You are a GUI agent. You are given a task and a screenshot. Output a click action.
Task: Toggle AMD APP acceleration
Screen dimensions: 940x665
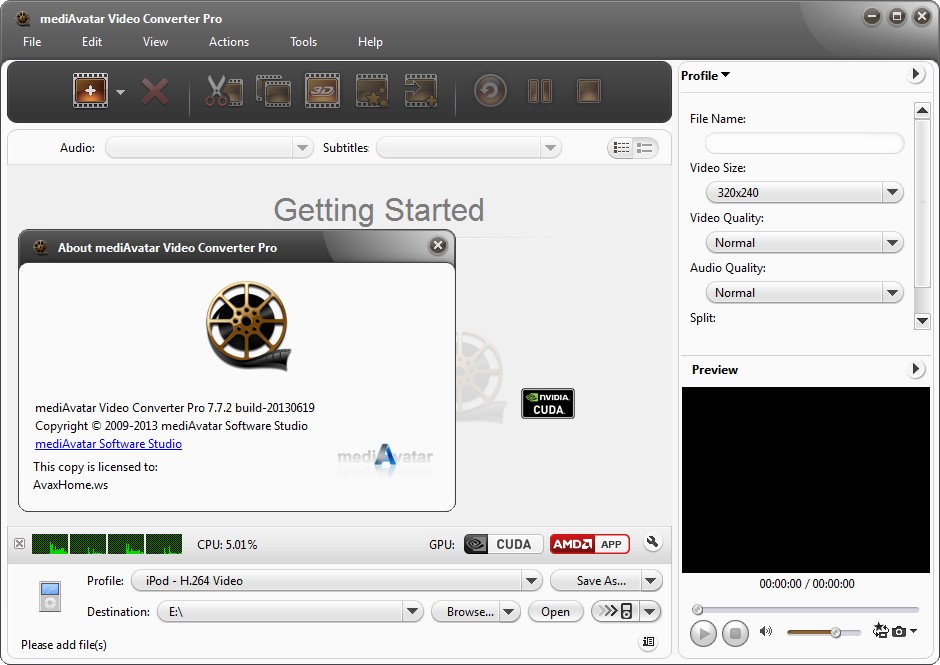pyautogui.click(x=589, y=544)
